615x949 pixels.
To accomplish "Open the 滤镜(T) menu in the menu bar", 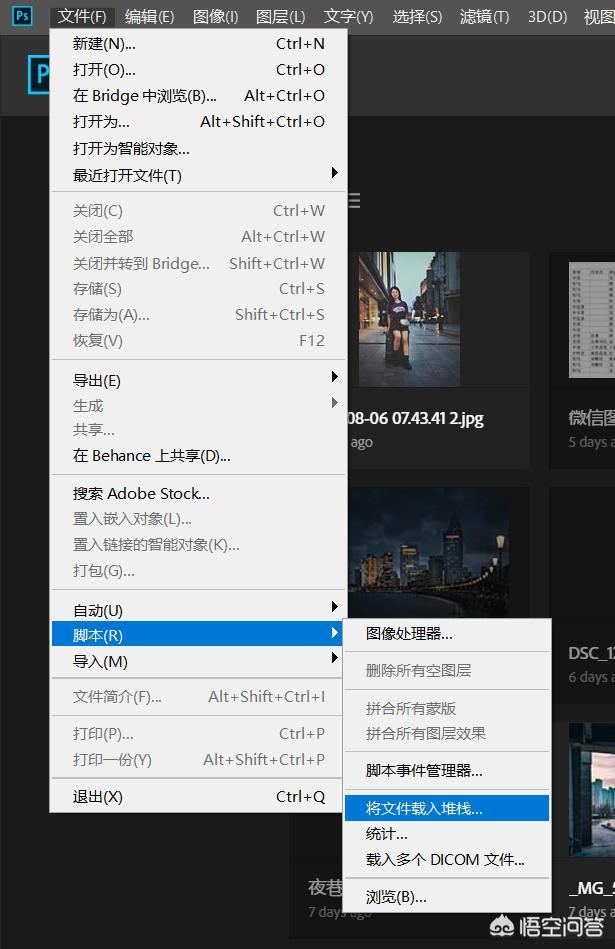I will click(484, 16).
